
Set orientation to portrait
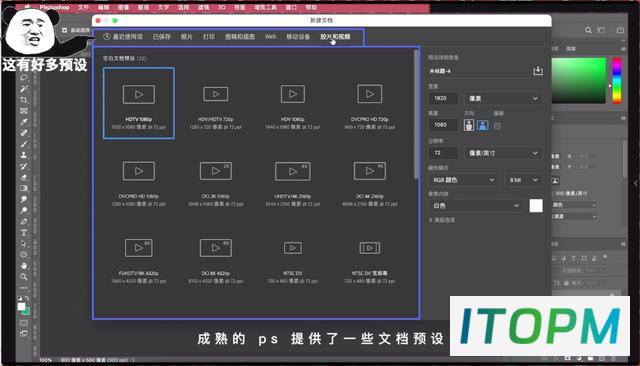pos(469,125)
